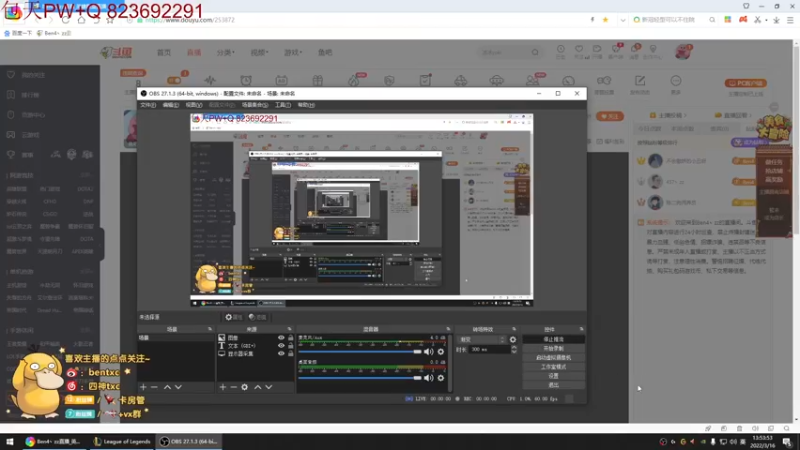
Task: Lock the display capture source with its padlock icon
Action: coord(291,354)
